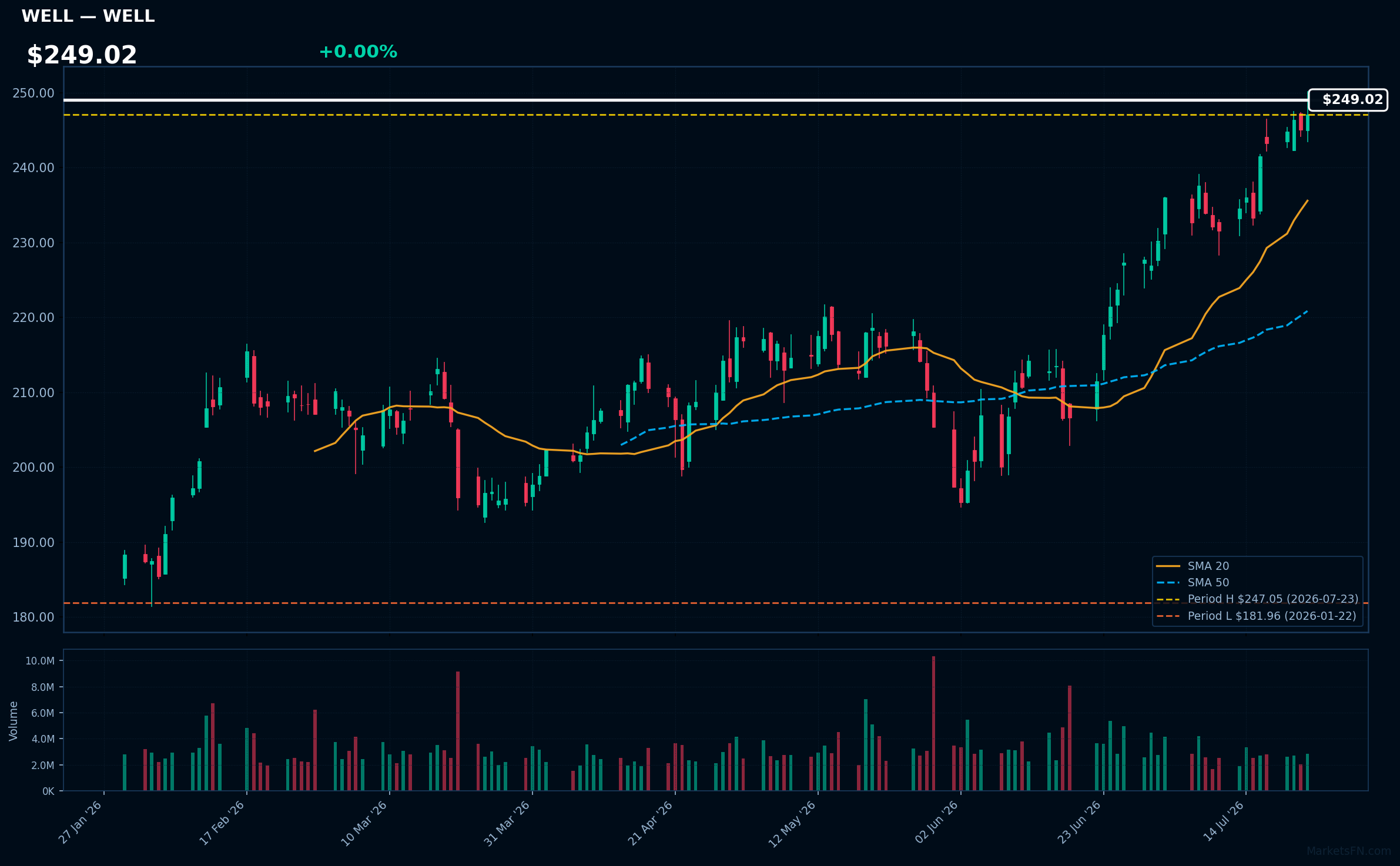Select Period H $247.05 legend item
1400x866 pixels.
(x=1257, y=599)
